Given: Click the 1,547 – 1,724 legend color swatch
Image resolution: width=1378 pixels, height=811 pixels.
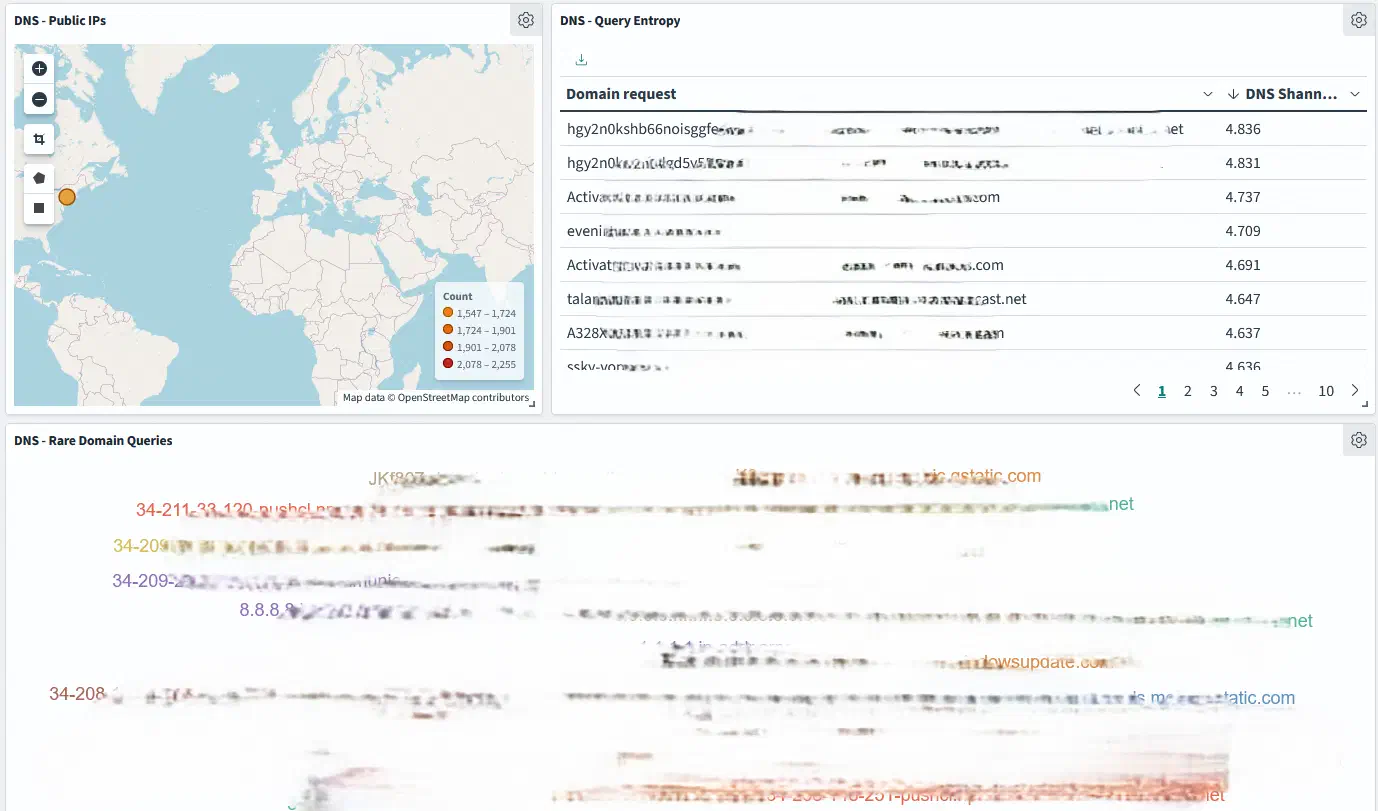Looking at the screenshot, I should (x=448, y=313).
